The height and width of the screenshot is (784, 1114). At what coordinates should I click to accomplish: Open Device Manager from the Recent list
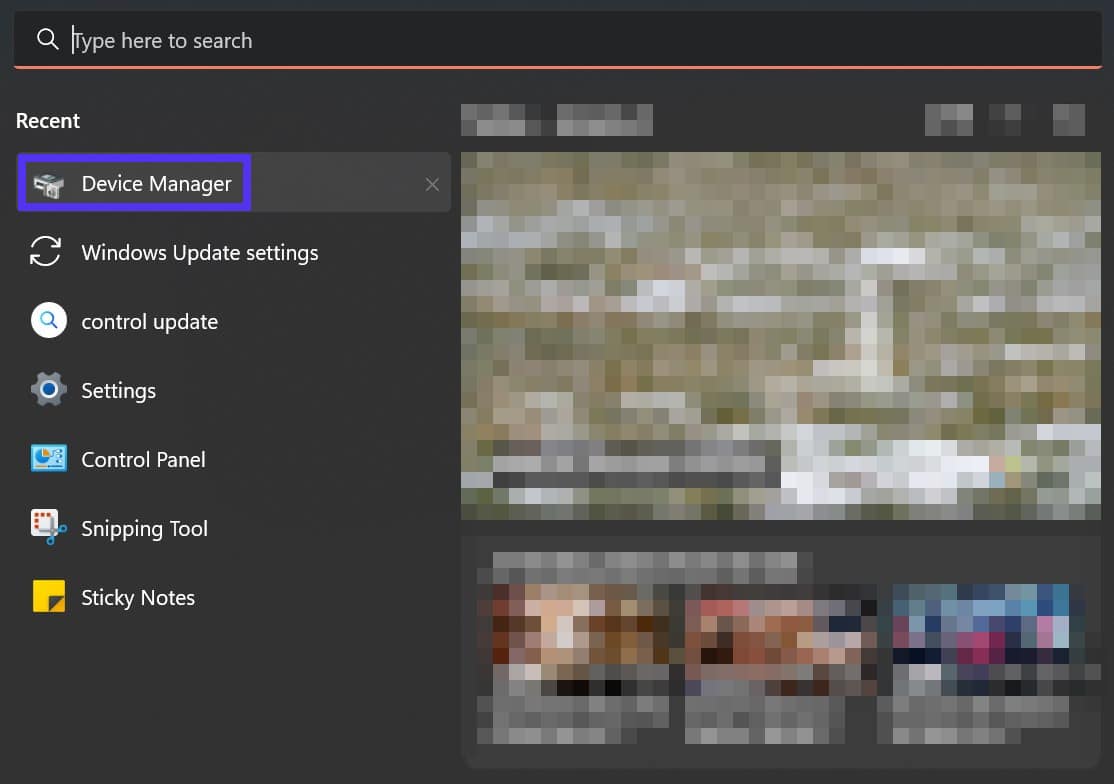[156, 184]
